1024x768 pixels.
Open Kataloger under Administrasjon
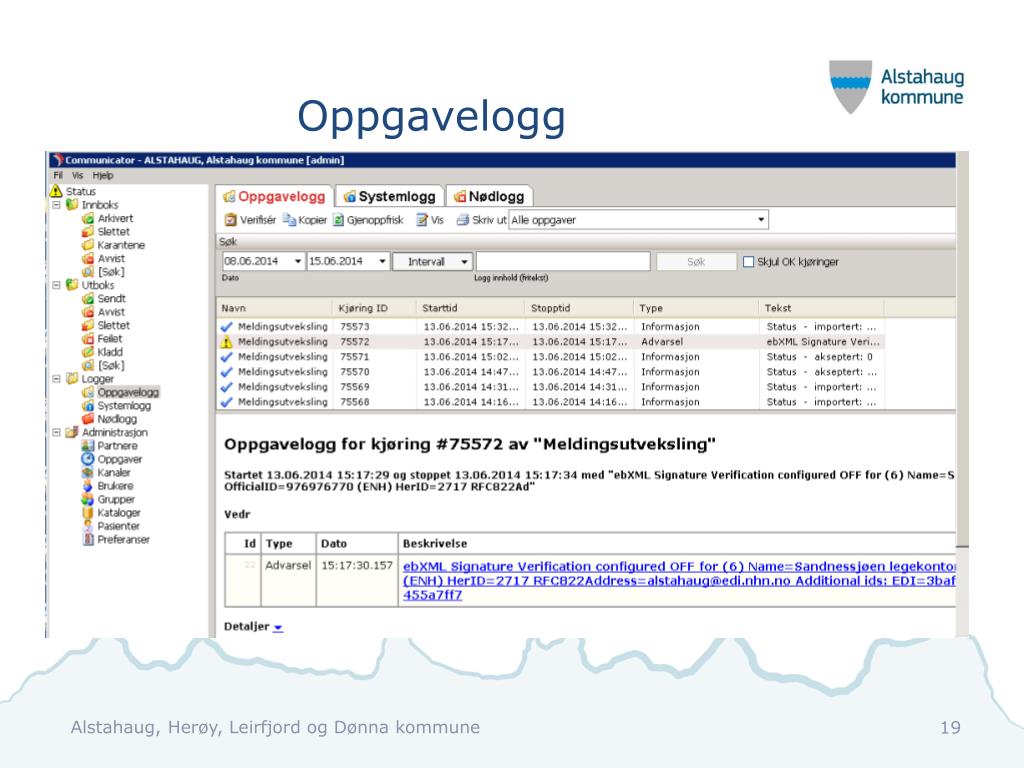(x=111, y=513)
